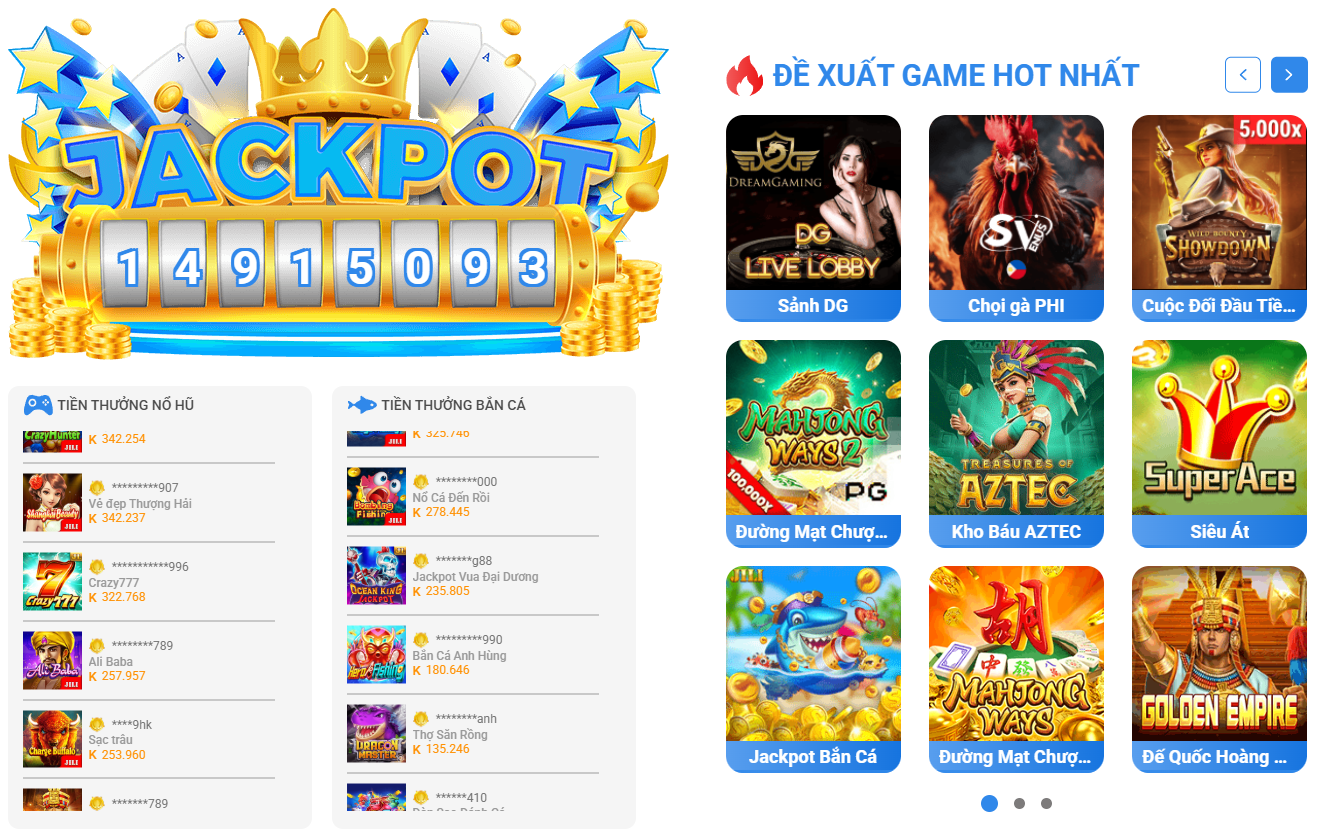Open Chọi gà PHI game tile
Image resolution: width=1330 pixels, height=840 pixels.
(x=1016, y=218)
